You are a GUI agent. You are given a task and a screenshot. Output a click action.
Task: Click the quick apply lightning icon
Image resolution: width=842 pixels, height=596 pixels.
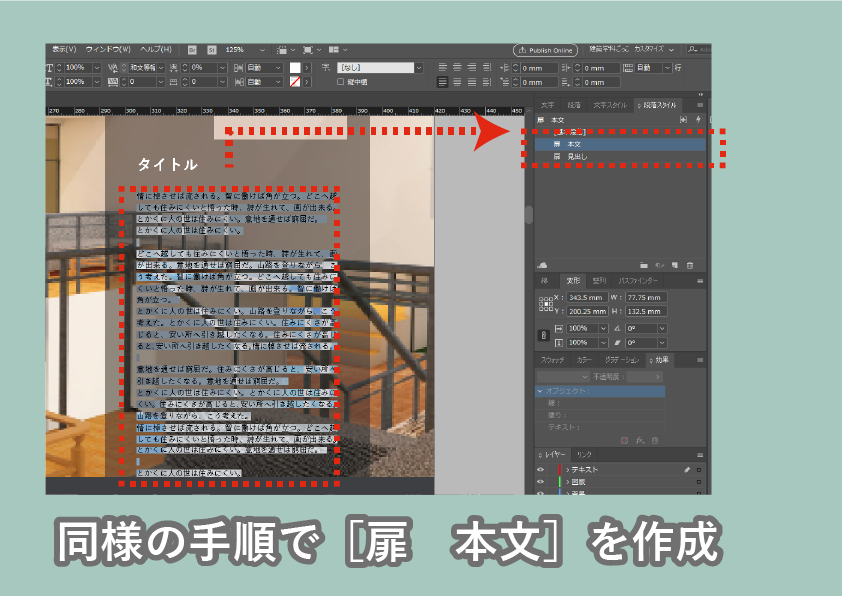(698, 120)
